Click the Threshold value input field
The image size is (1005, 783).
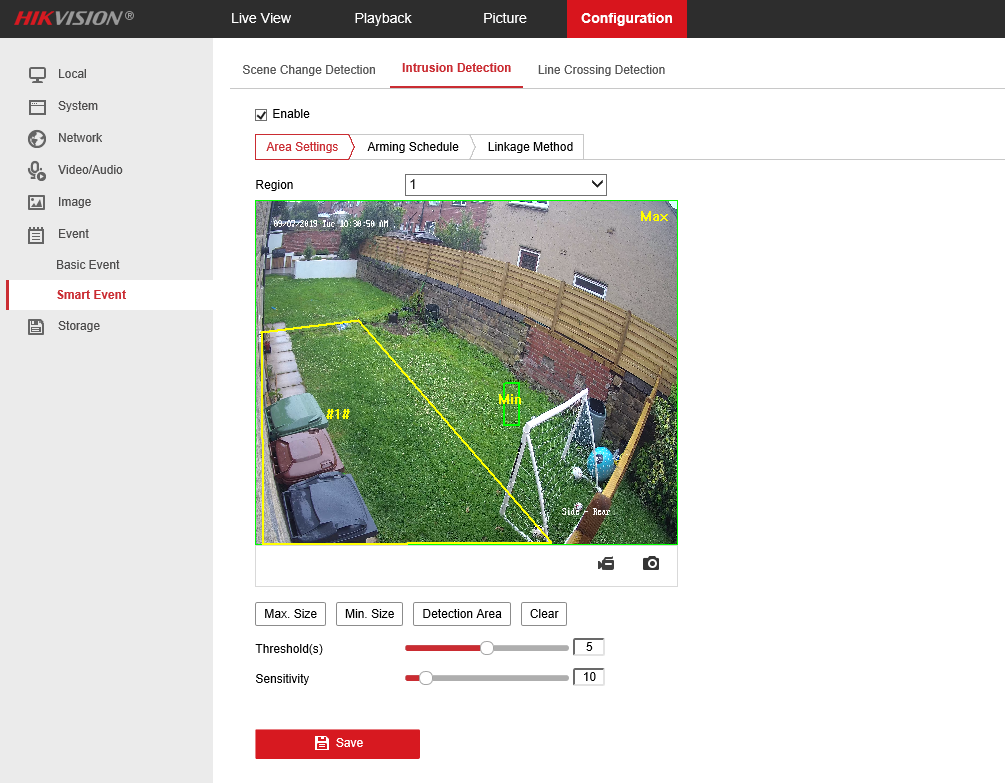tap(588, 647)
